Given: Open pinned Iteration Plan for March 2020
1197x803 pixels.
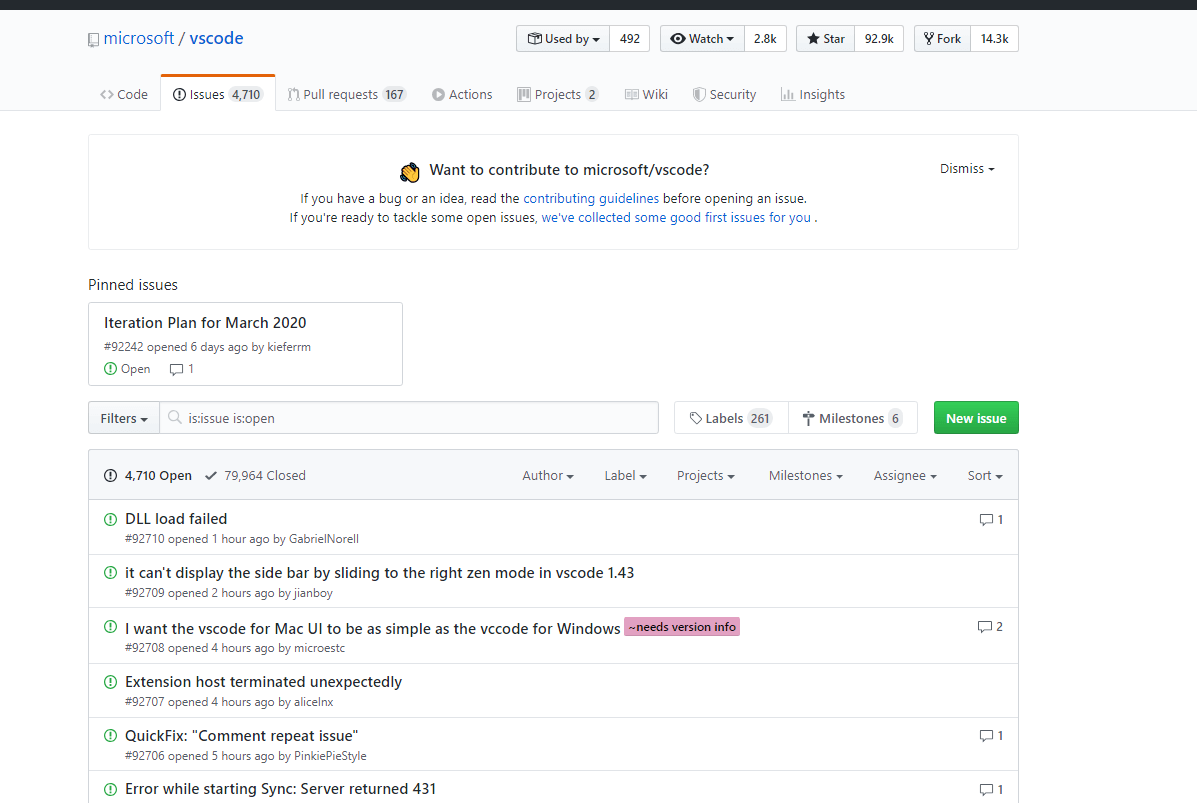Looking at the screenshot, I should click(205, 323).
